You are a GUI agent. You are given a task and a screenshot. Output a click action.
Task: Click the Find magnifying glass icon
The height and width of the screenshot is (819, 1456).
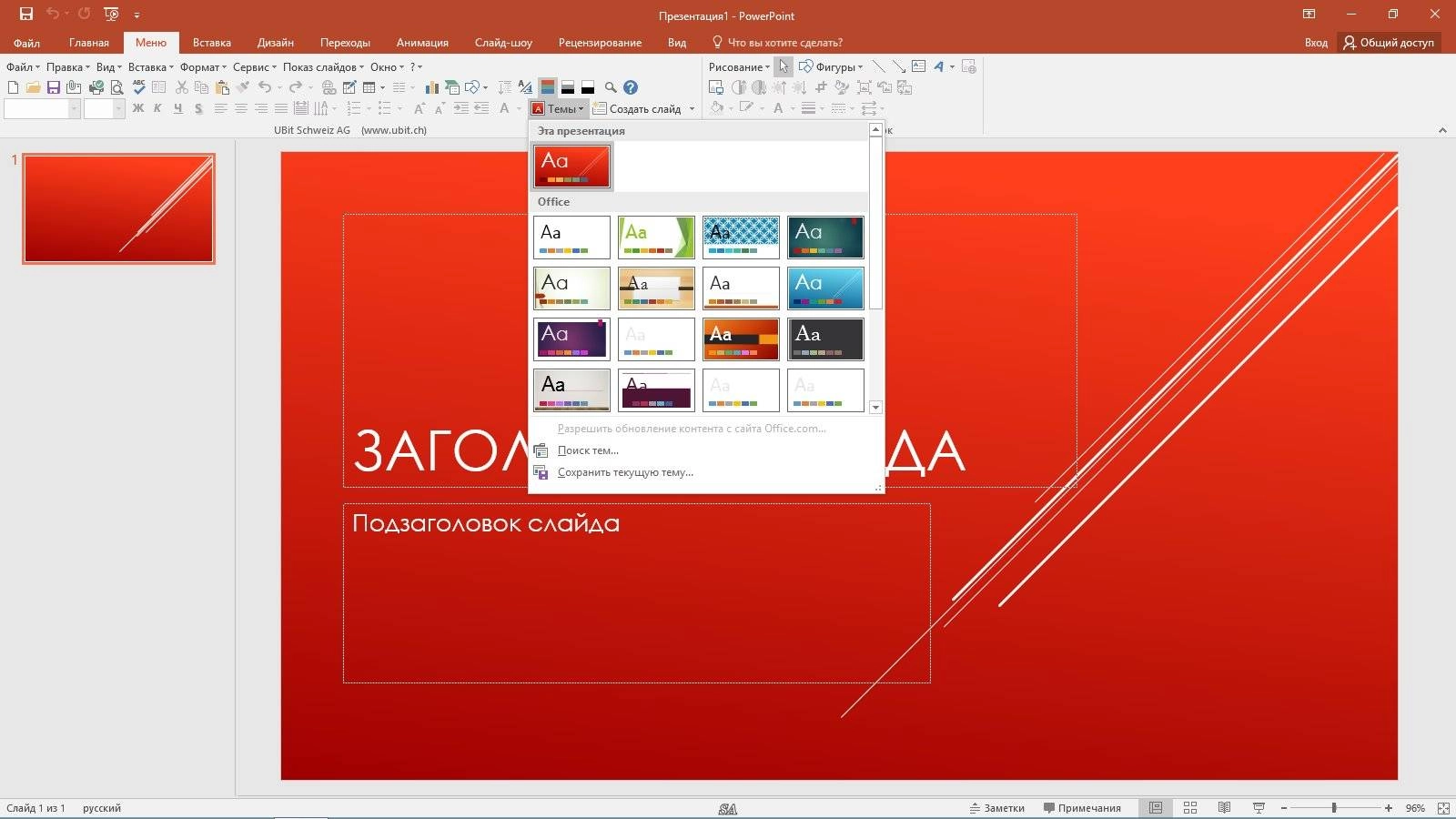pos(611,87)
